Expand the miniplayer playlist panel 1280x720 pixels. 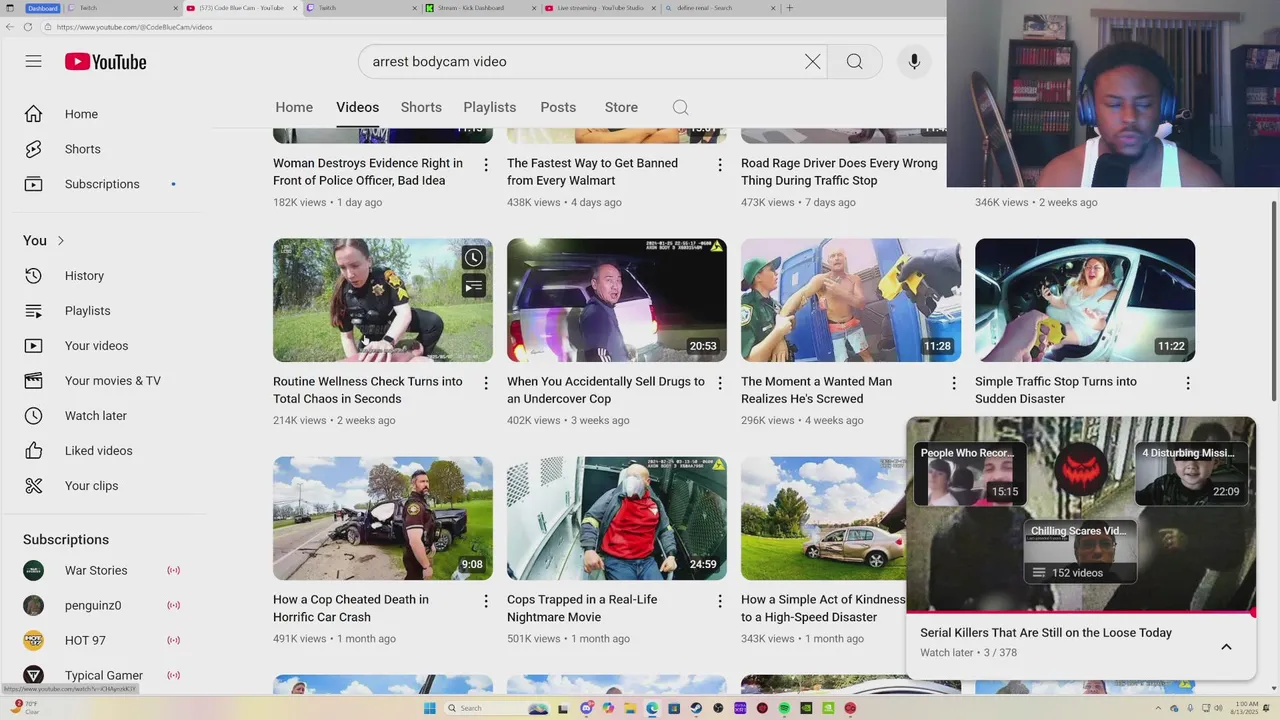(x=1226, y=646)
